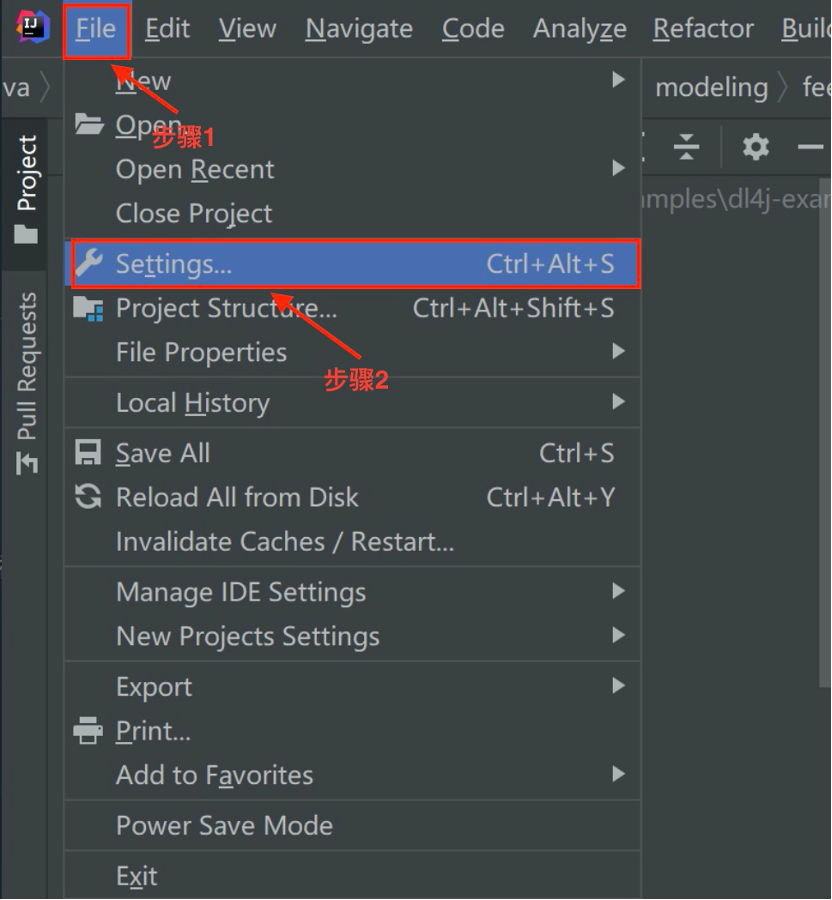
Task: Click the collapse-all icon beside the gear
Action: pyautogui.click(x=687, y=147)
